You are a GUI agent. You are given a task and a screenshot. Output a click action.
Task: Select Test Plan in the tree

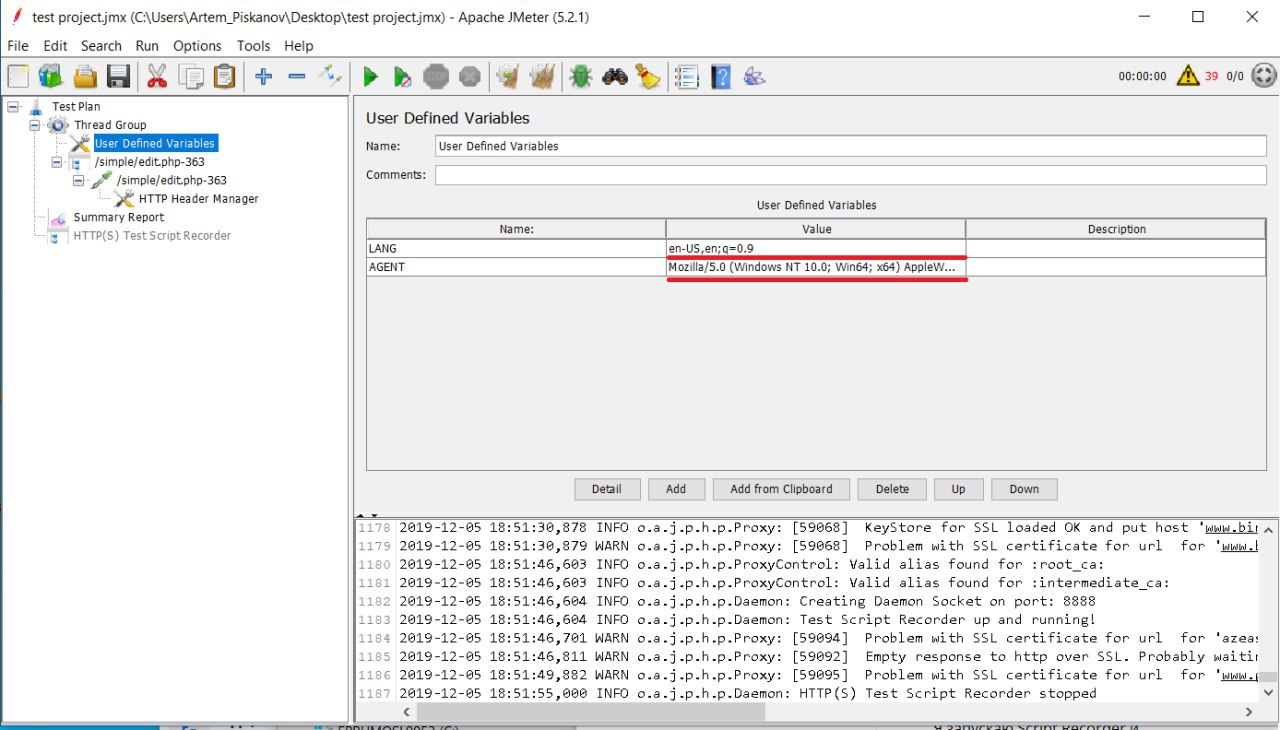[x=76, y=106]
